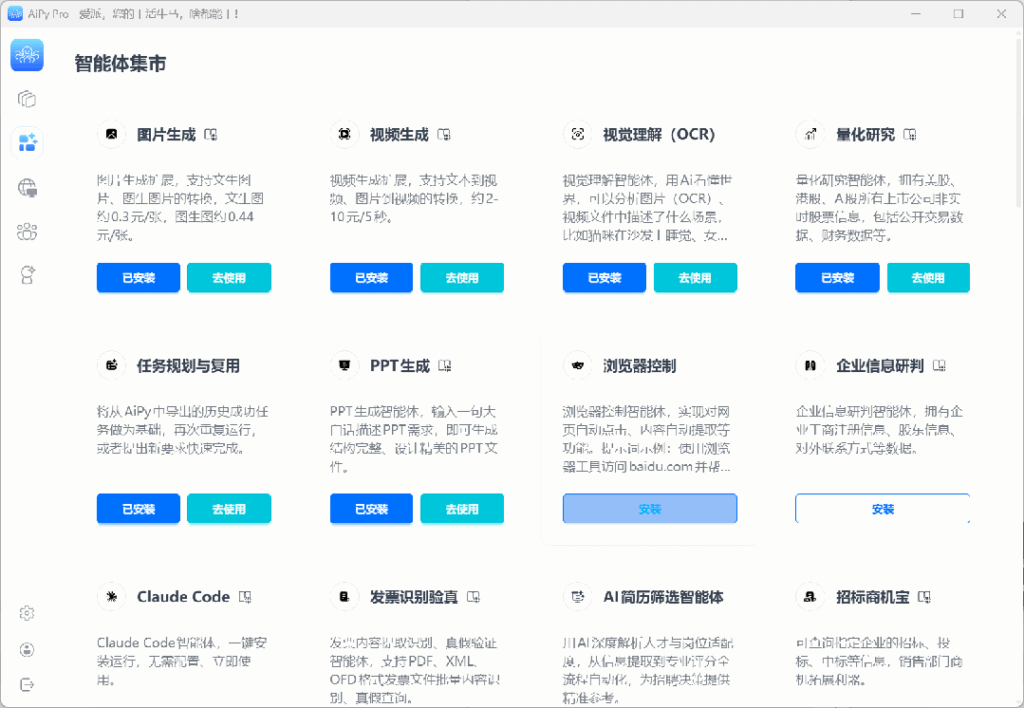Click 去使用 for 视觉理解 (OCR)
This screenshot has width=1024, height=708.
coord(695,278)
